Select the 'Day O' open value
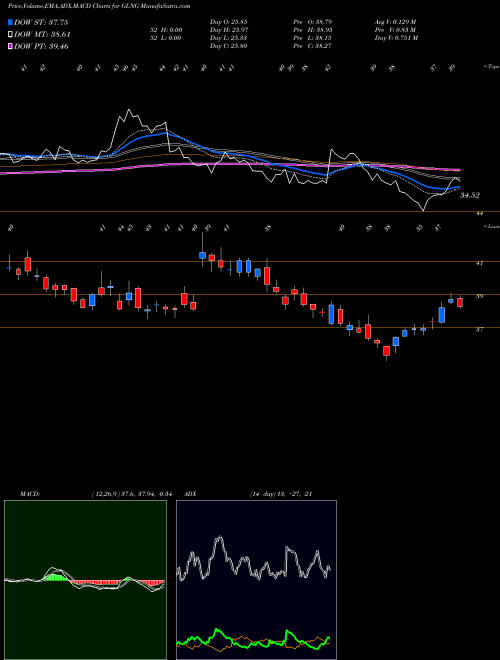 coord(228,21)
